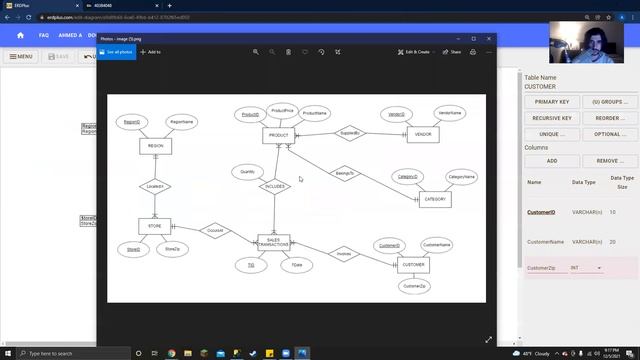The image size is (640, 360).
Task: Click the REMOVE column button
Action: pyautogui.click(x=610, y=161)
